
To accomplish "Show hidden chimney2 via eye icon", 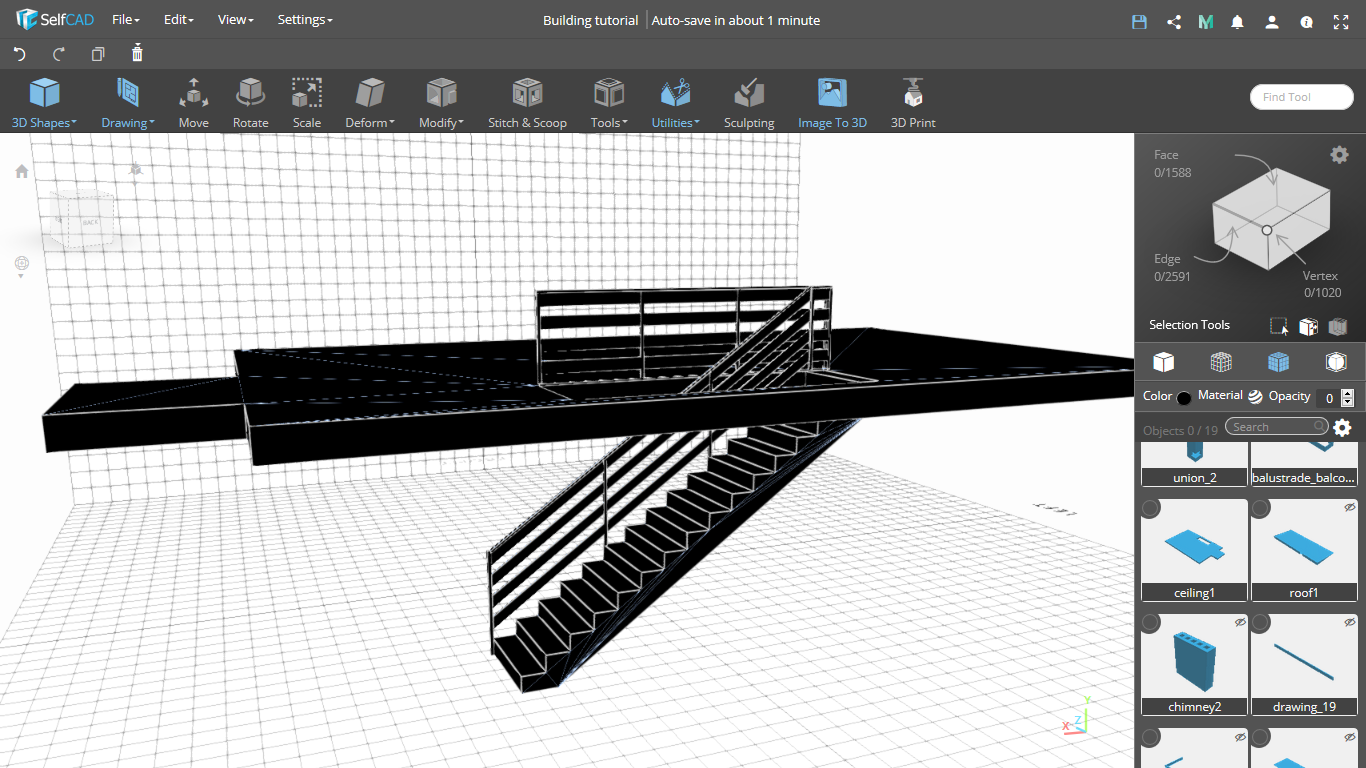I will pyautogui.click(x=1240, y=622).
